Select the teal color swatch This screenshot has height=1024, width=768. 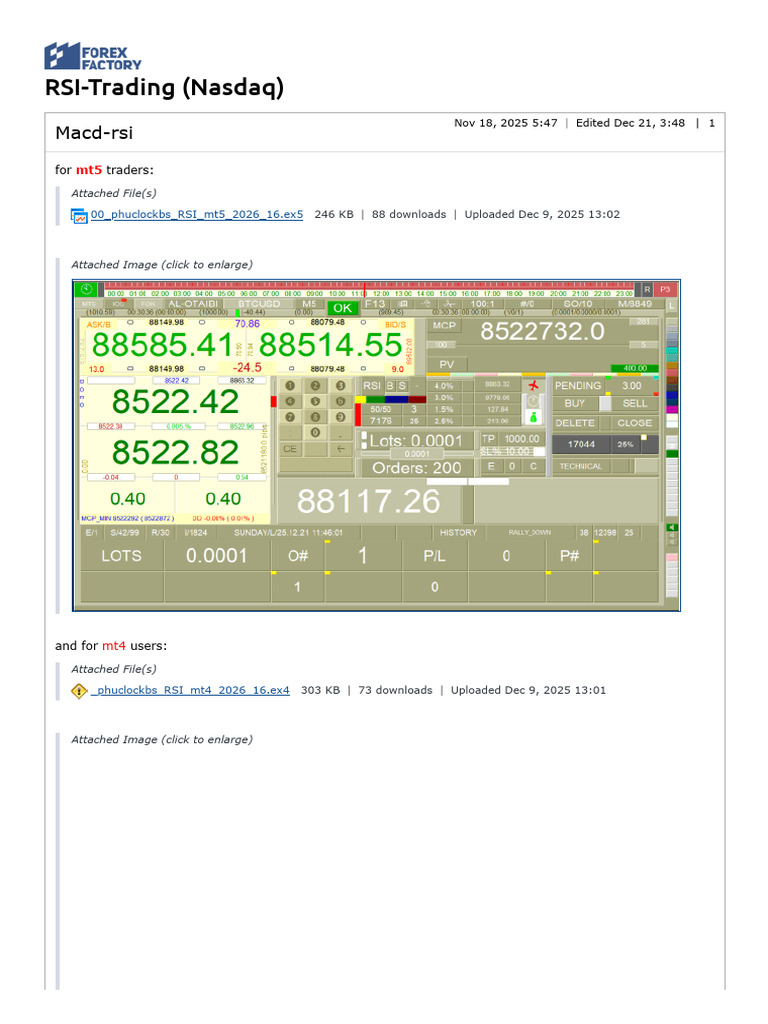[671, 351]
